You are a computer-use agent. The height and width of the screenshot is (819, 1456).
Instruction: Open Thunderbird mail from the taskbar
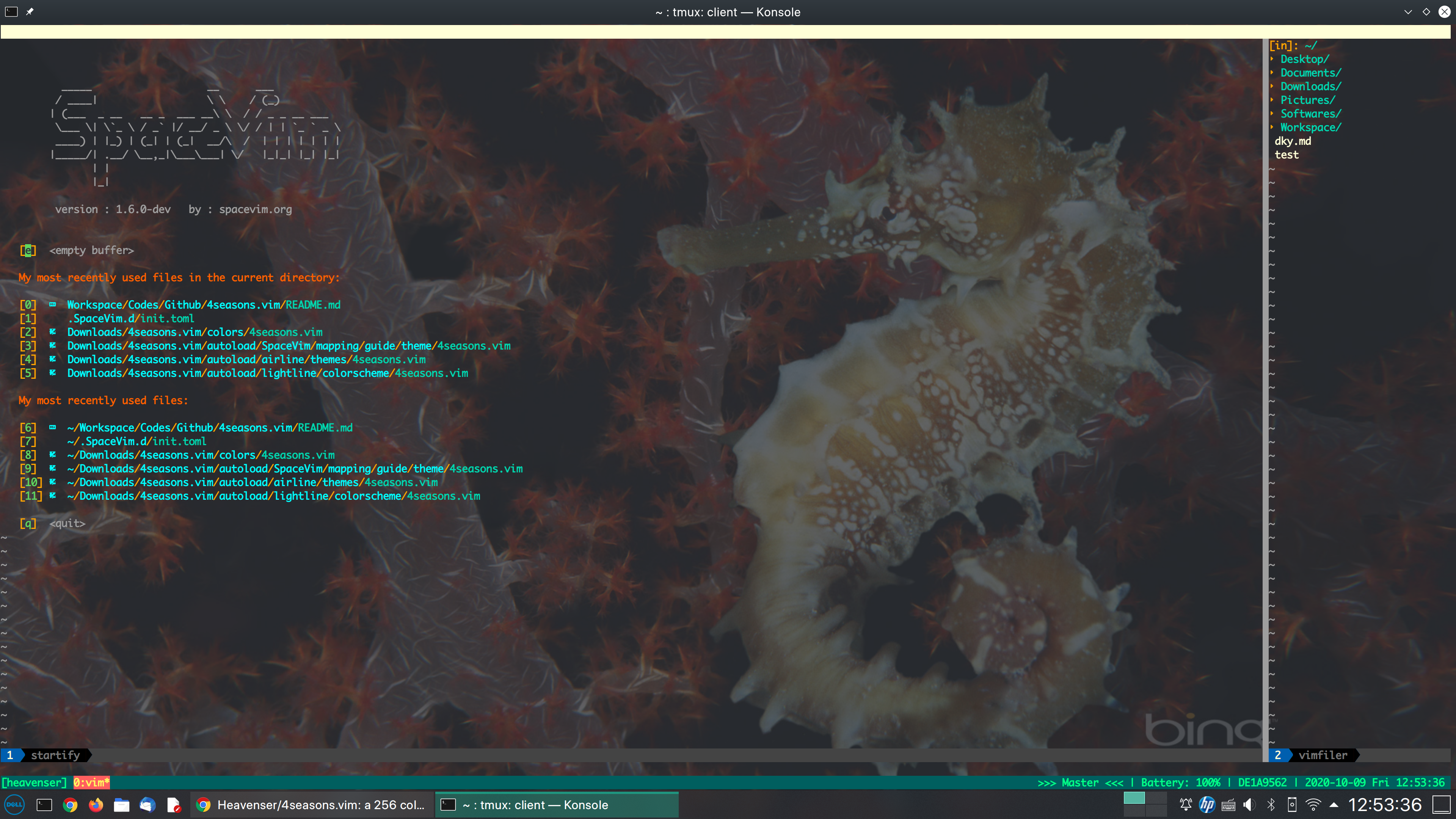[x=147, y=805]
